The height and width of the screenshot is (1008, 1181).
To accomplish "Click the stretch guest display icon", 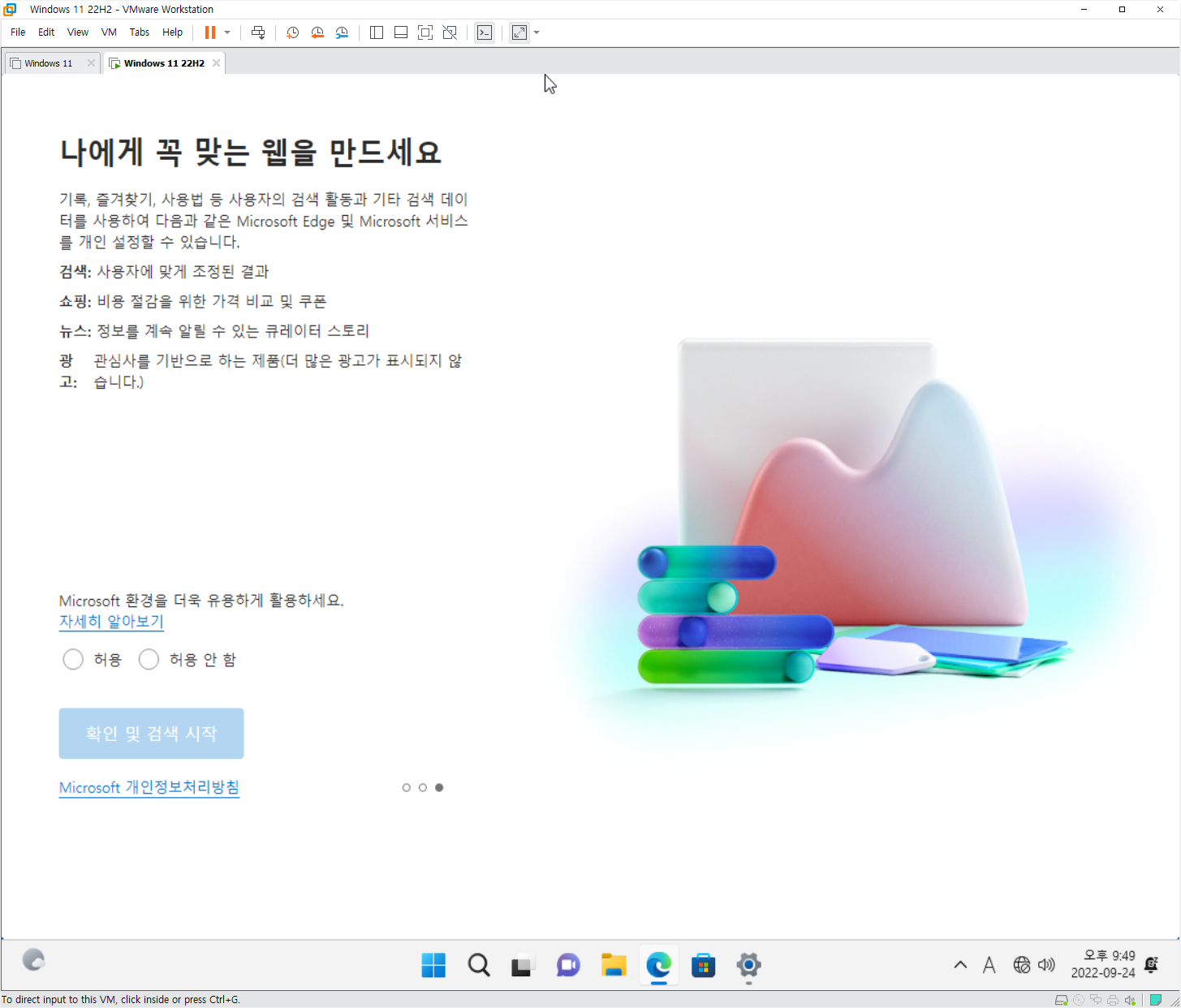I will click(x=519, y=32).
